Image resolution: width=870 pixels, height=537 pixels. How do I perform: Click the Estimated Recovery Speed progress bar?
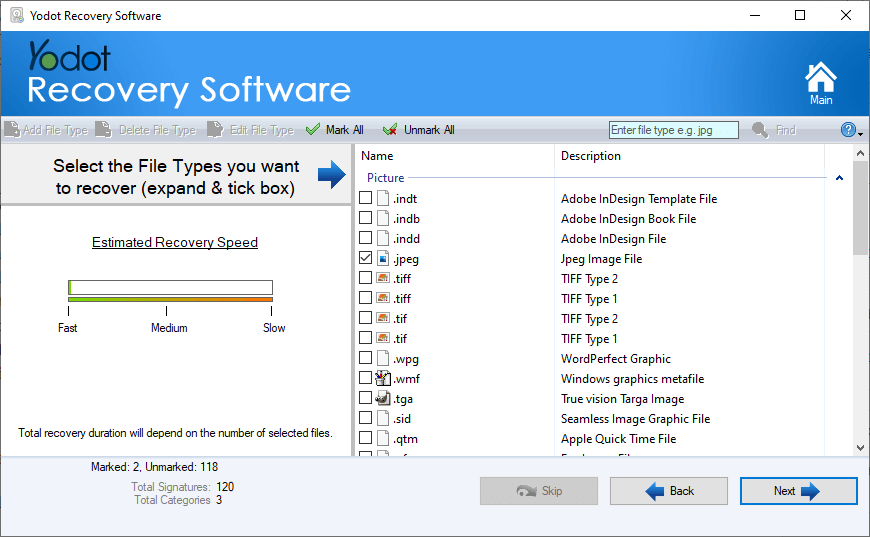[x=170, y=287]
